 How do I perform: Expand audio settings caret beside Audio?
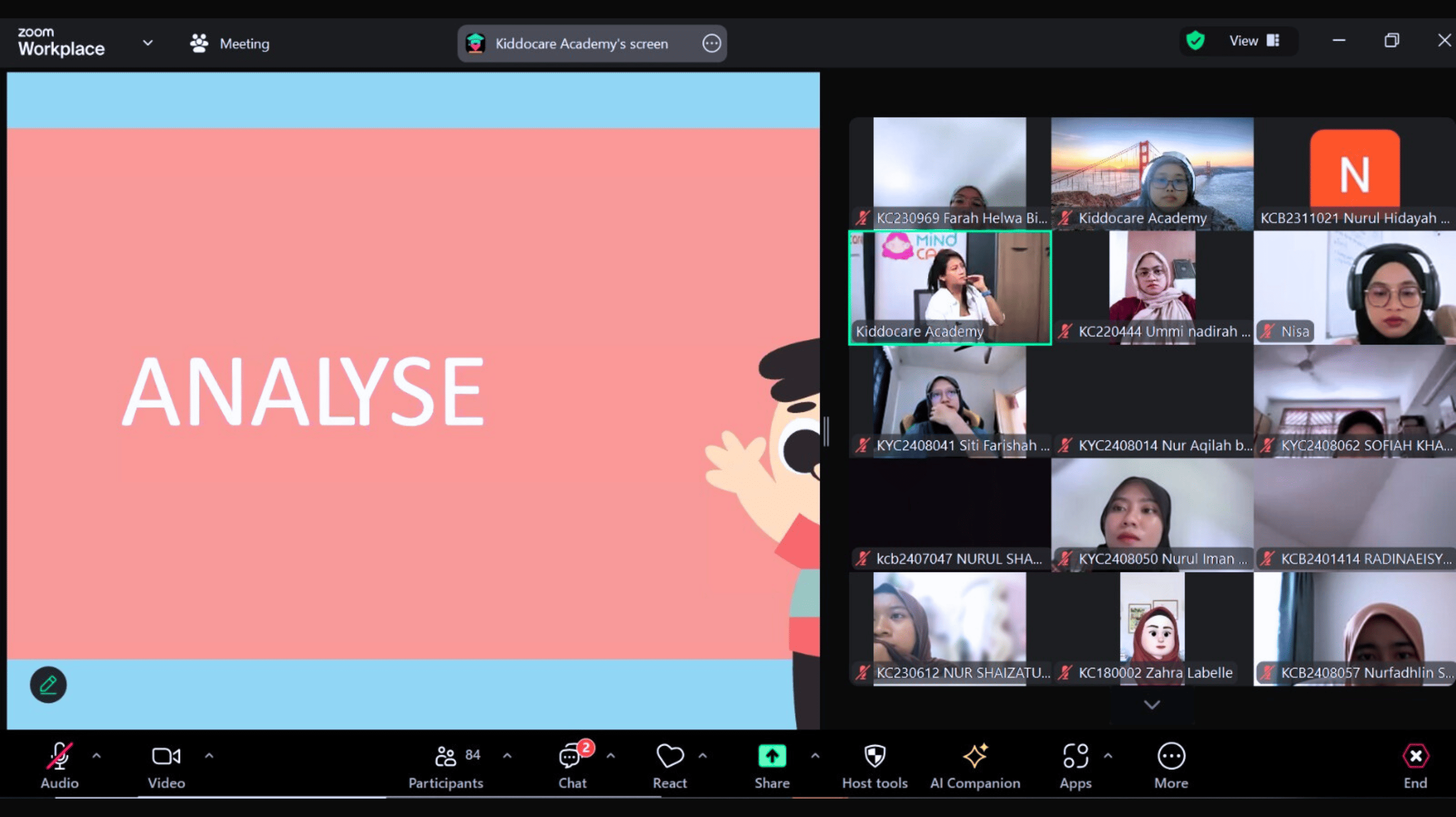pyautogui.click(x=97, y=755)
